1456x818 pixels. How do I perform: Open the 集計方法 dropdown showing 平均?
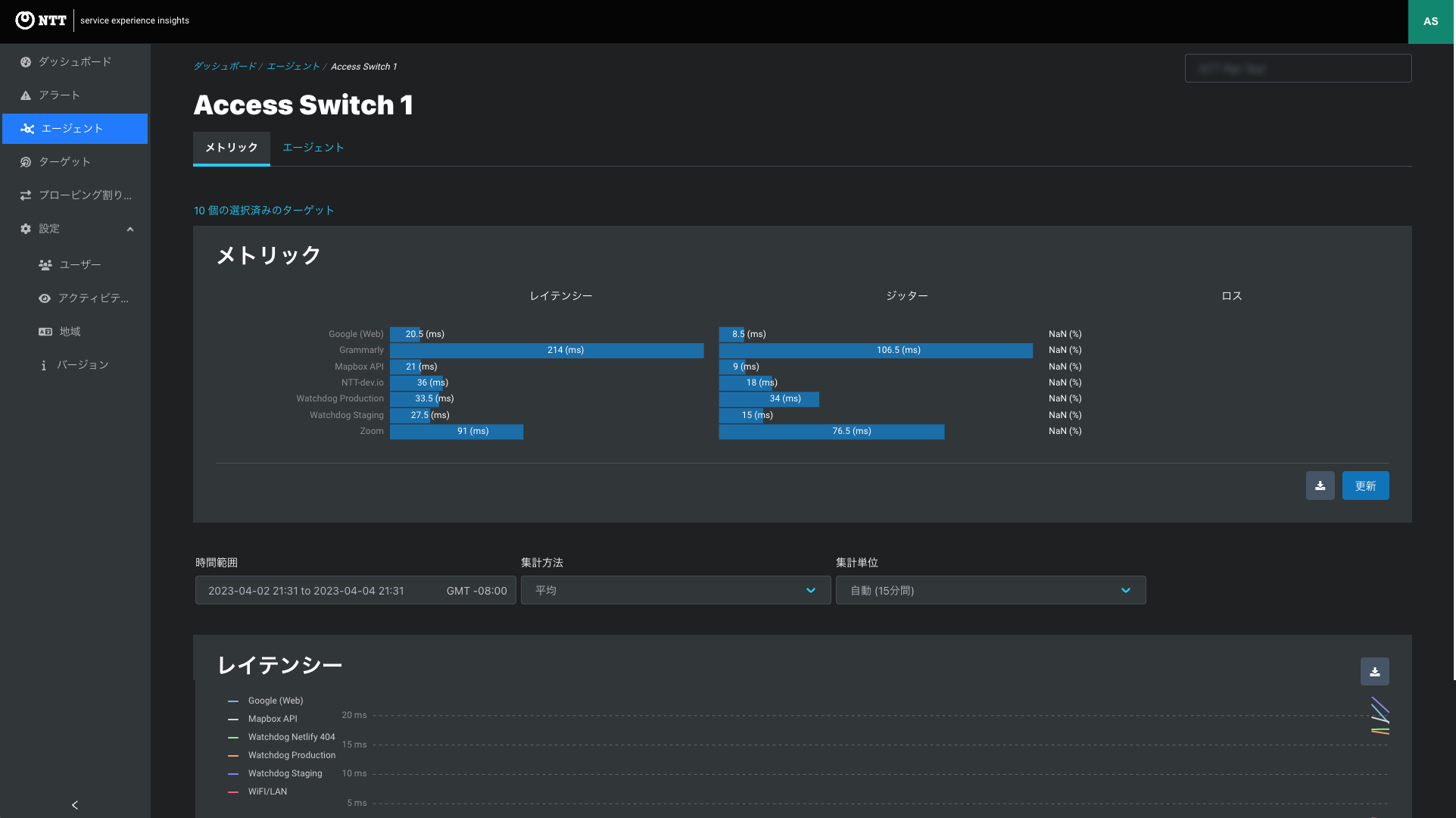pos(675,590)
